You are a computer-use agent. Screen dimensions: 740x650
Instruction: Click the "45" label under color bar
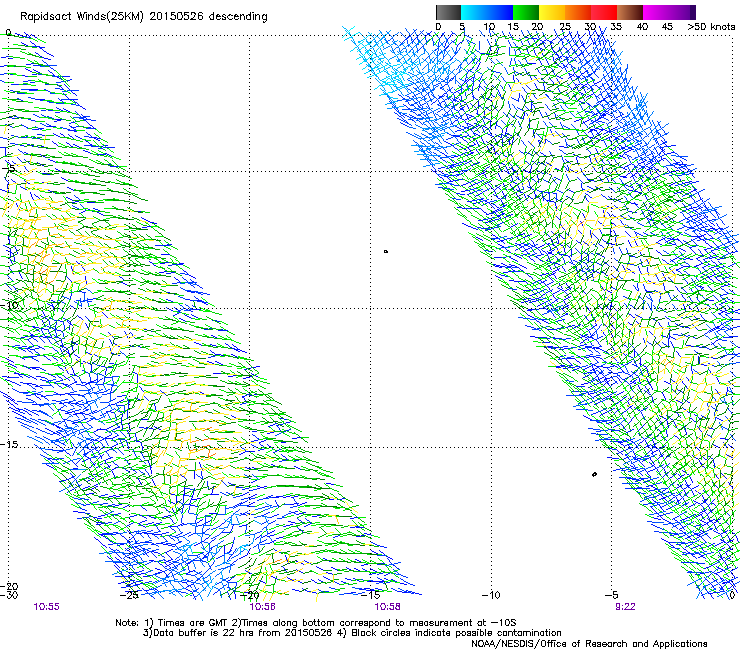(x=667, y=27)
